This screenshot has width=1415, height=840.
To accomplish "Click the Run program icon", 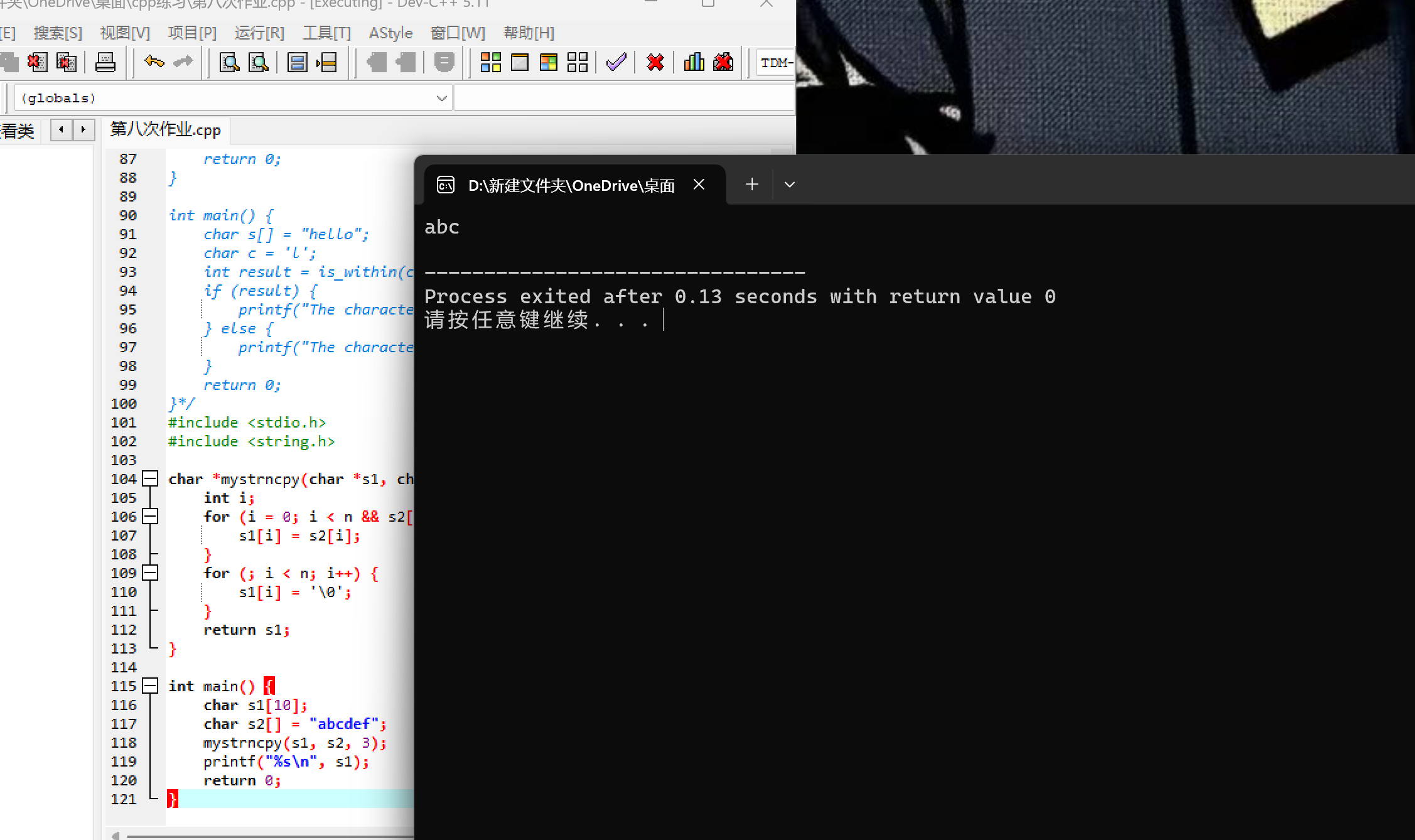I will 520,62.
